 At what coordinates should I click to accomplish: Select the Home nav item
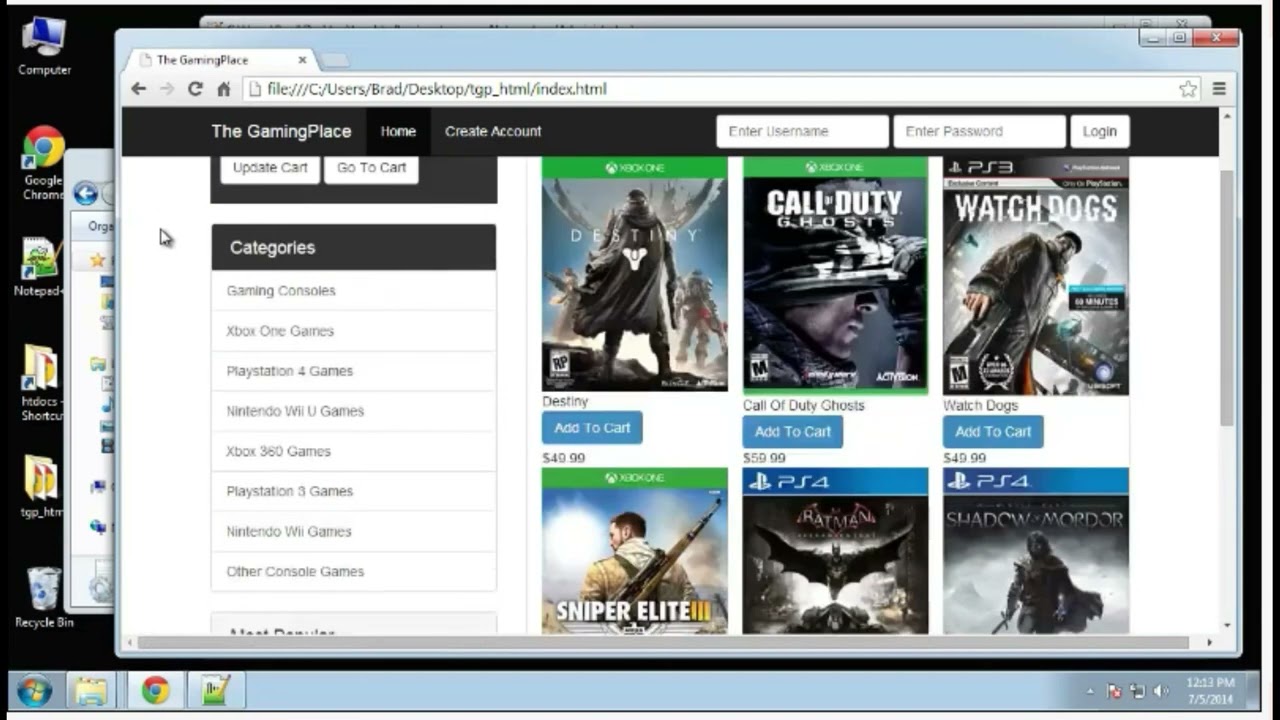click(398, 131)
